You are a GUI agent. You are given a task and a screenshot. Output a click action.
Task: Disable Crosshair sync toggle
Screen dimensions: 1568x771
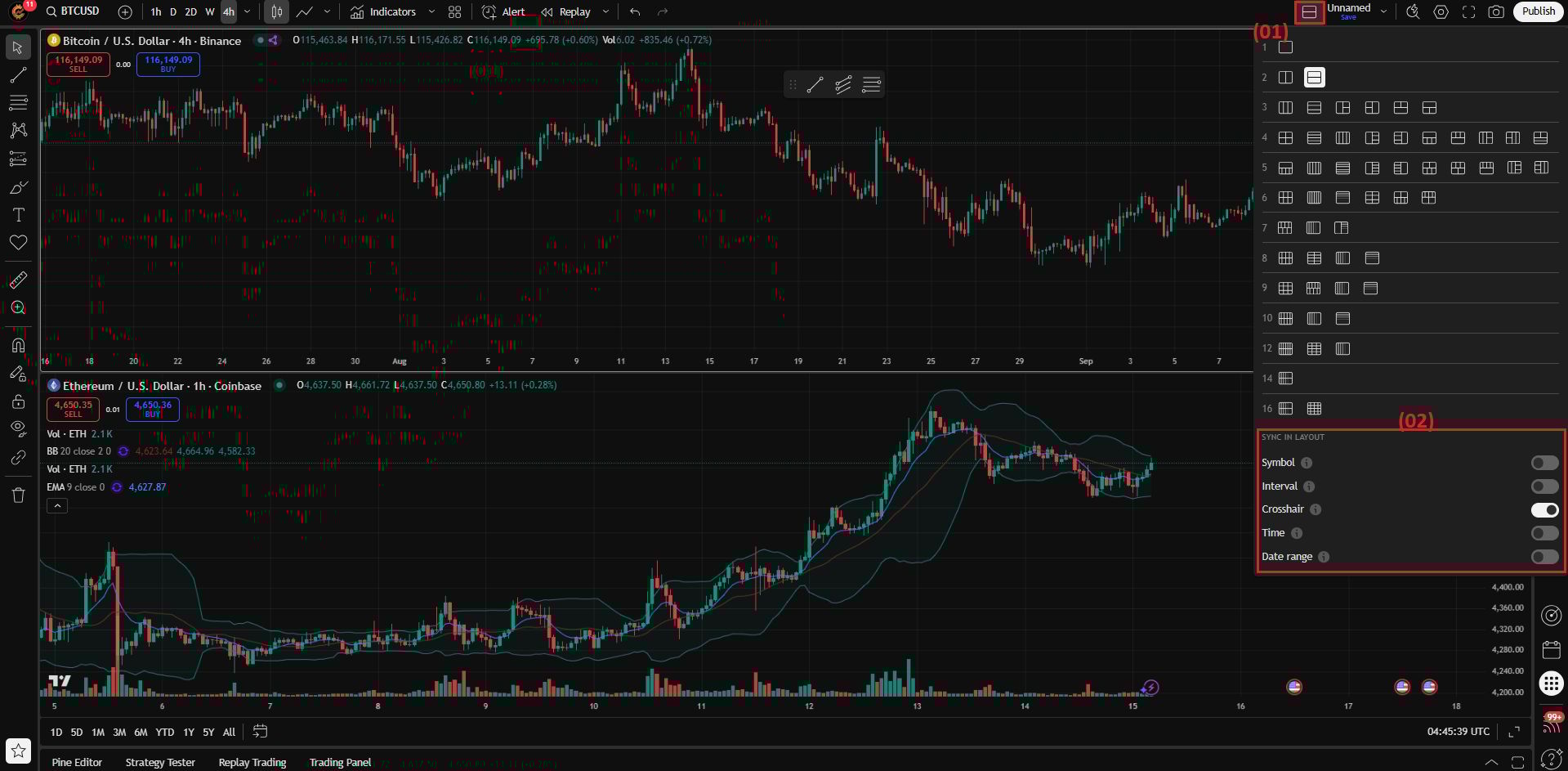(x=1544, y=510)
